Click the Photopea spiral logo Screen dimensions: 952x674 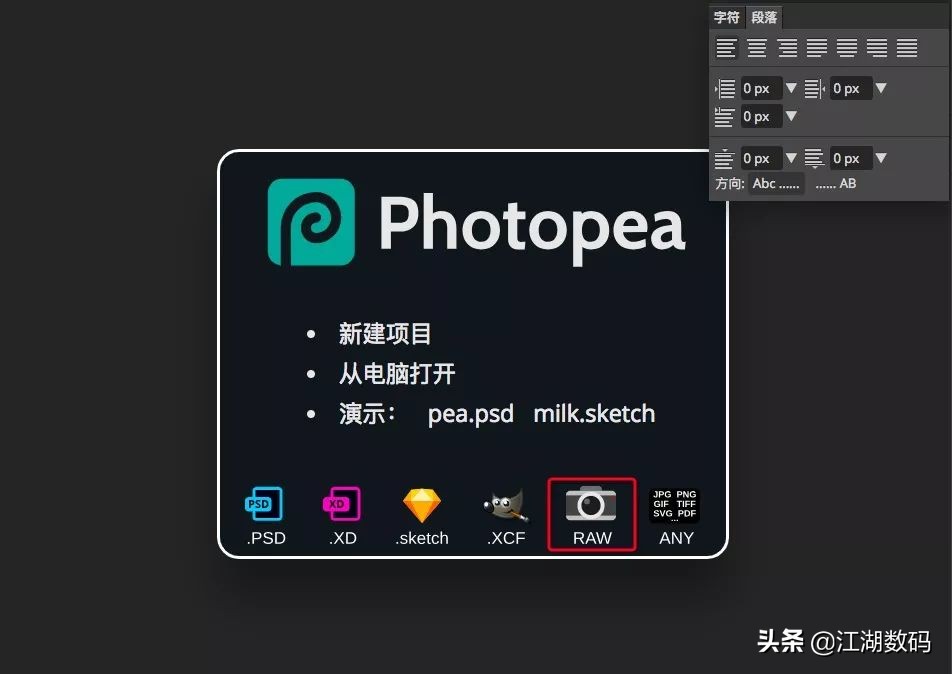tap(311, 222)
